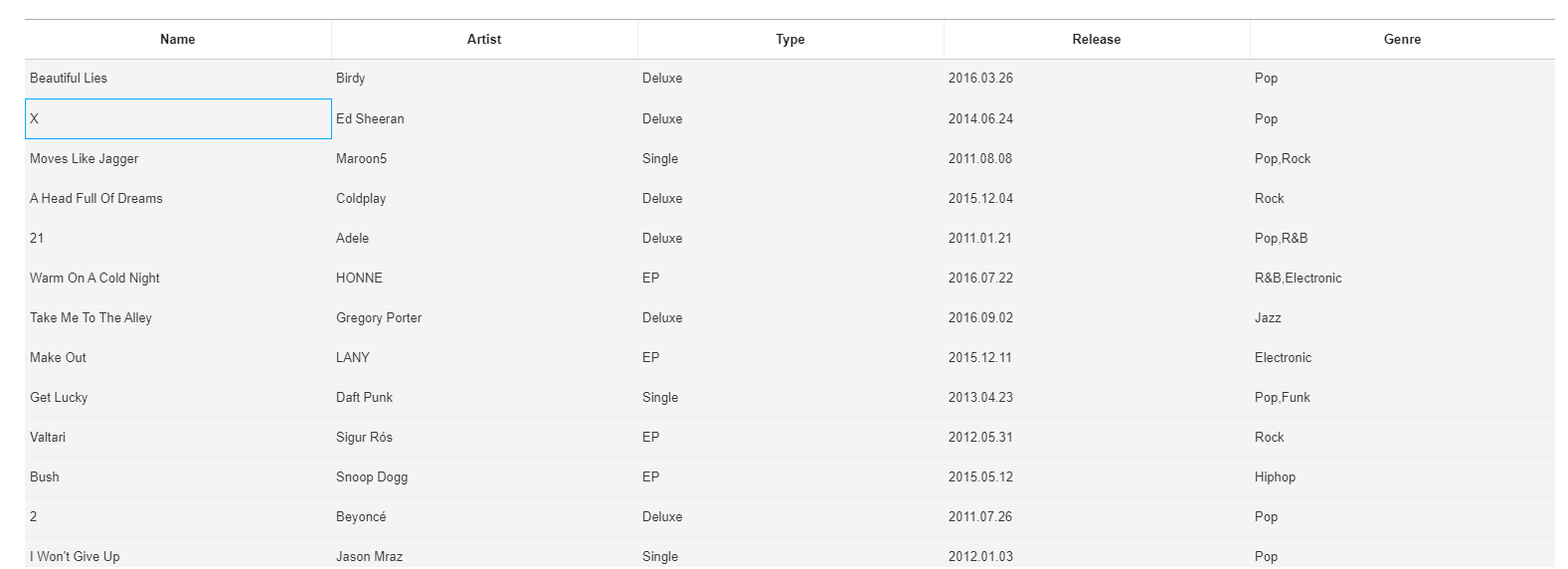Click the Type column header
This screenshot has width=1568, height=569.
coord(790,40)
